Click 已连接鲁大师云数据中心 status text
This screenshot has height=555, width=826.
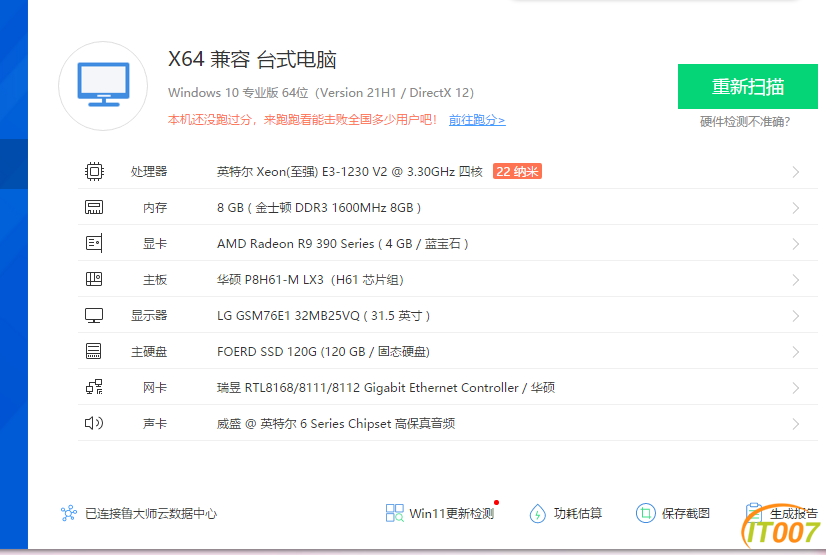click(x=151, y=513)
